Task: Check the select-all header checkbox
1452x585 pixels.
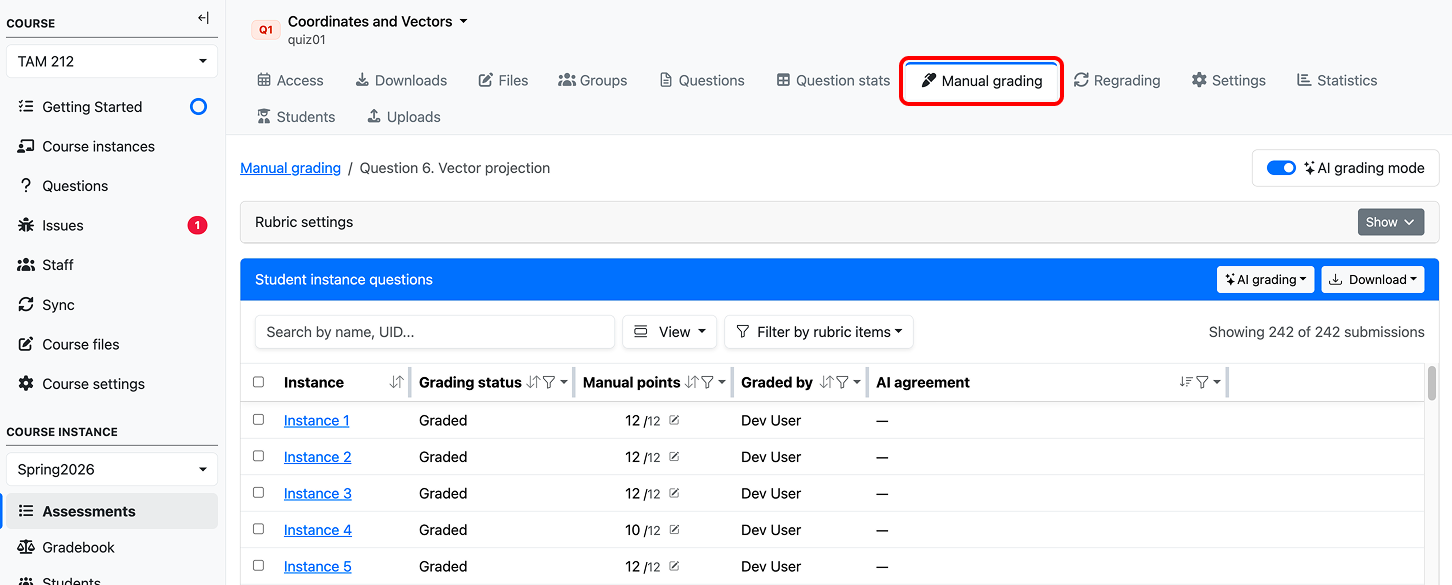Action: click(x=259, y=382)
